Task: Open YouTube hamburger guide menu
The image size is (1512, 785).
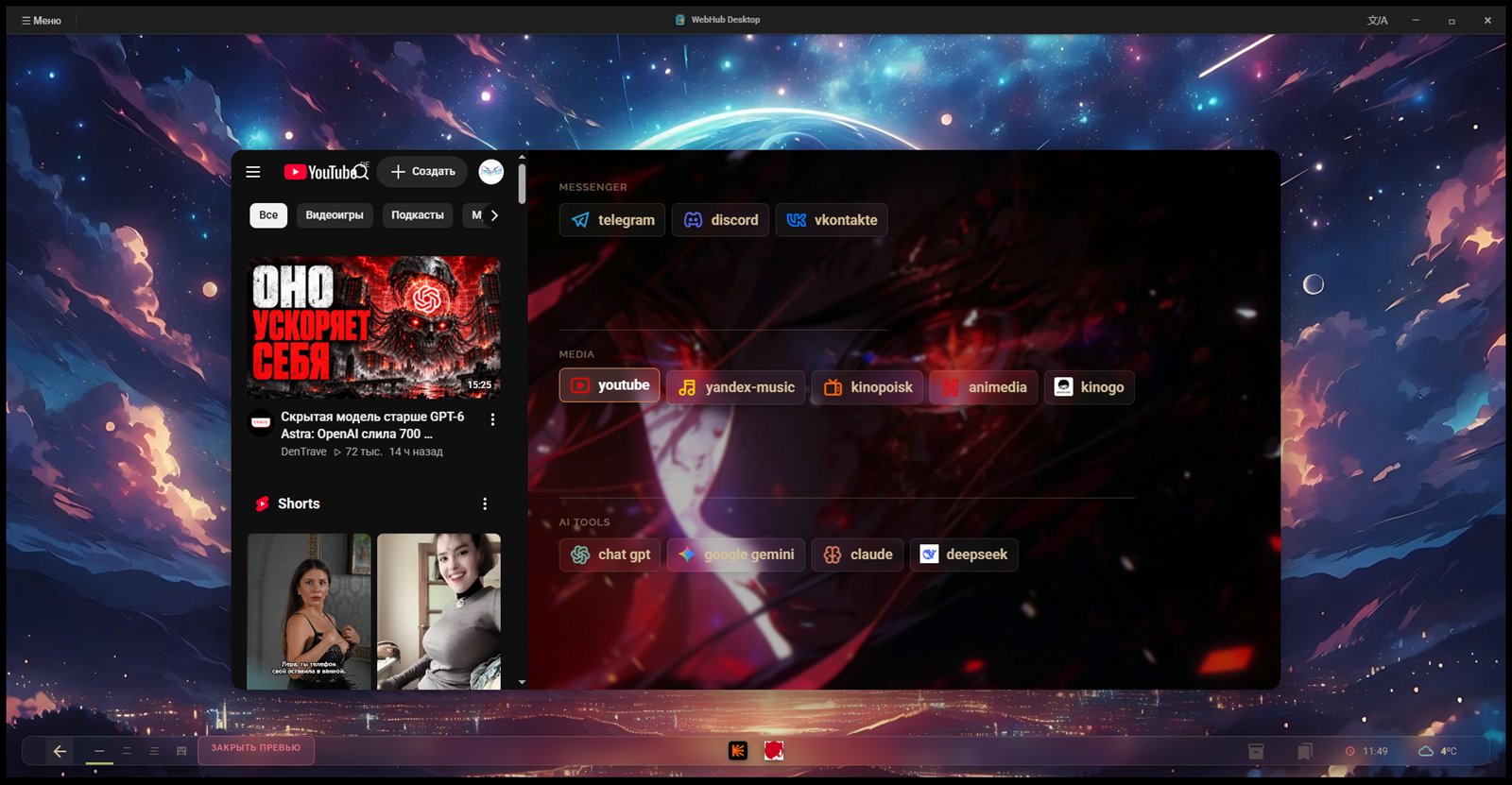Action: tap(253, 172)
